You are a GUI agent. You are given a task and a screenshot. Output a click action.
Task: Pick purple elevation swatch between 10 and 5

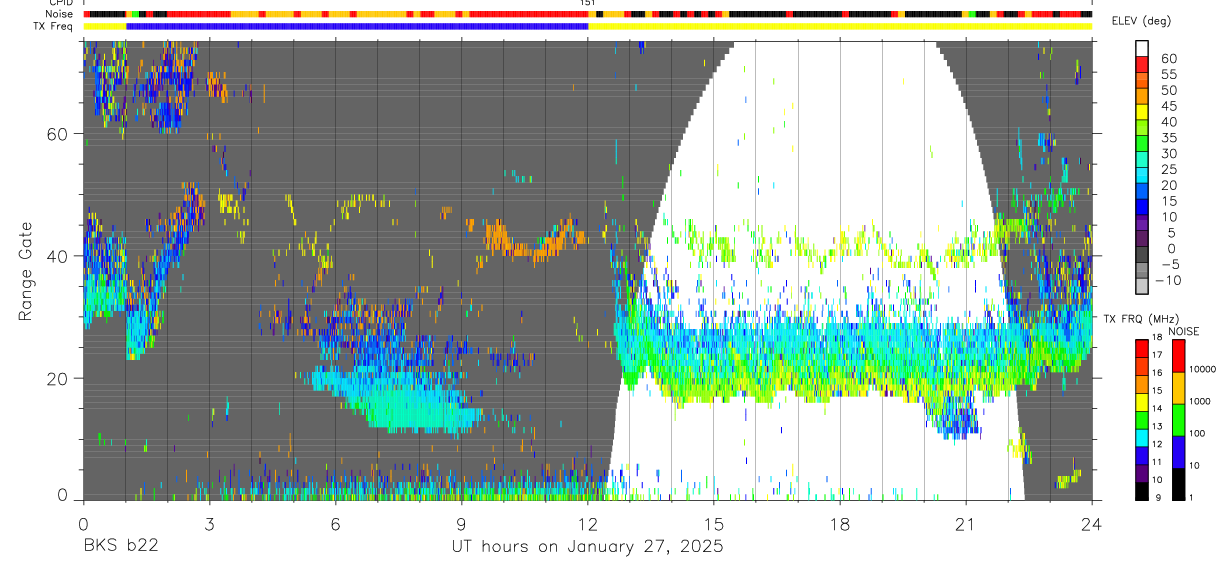point(1142,224)
